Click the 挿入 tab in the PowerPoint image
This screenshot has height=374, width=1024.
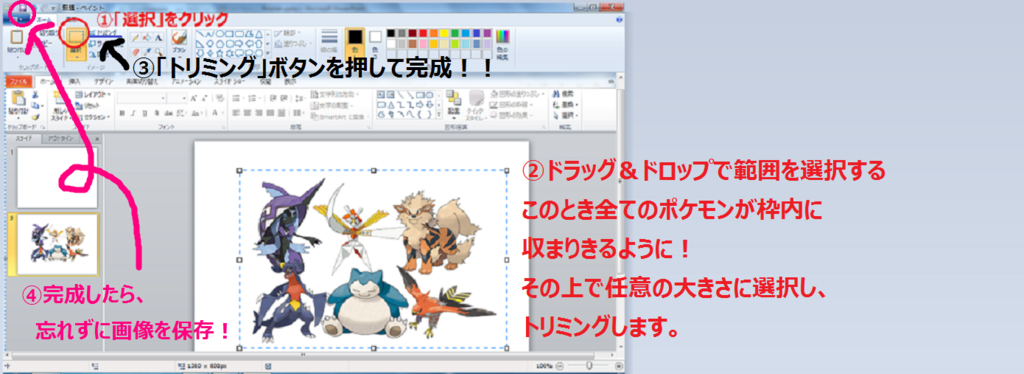coord(75,82)
